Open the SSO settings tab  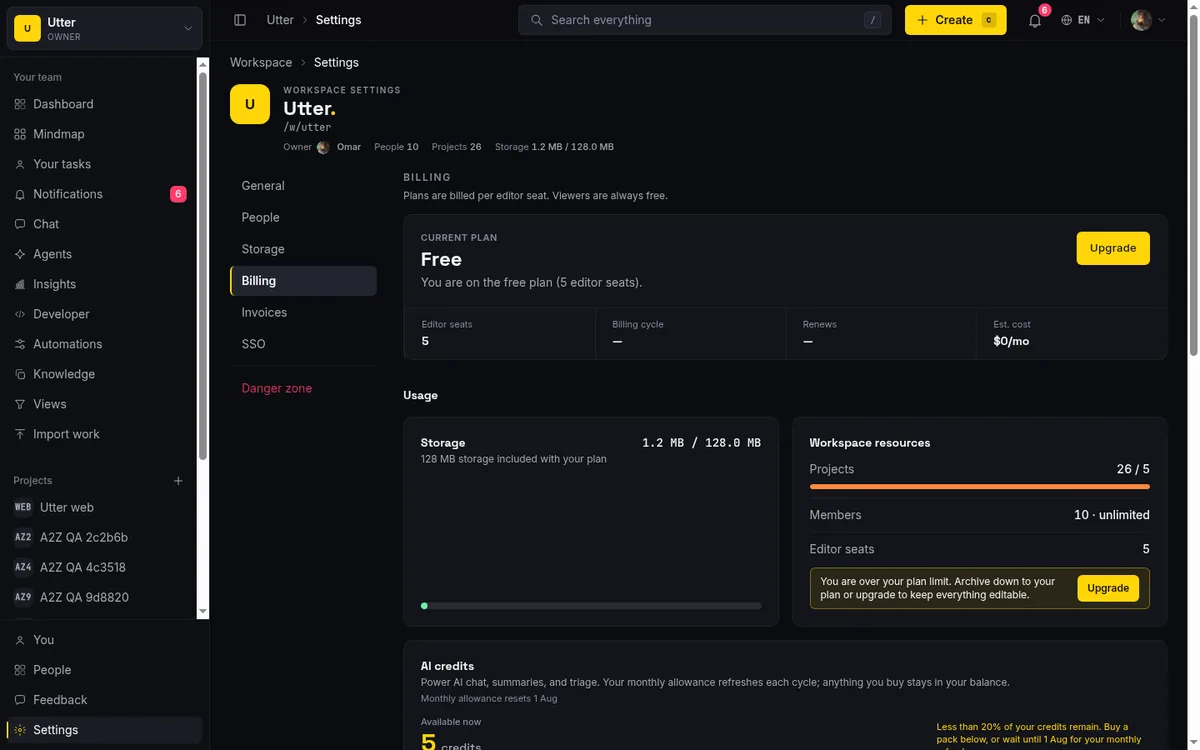[303, 344]
